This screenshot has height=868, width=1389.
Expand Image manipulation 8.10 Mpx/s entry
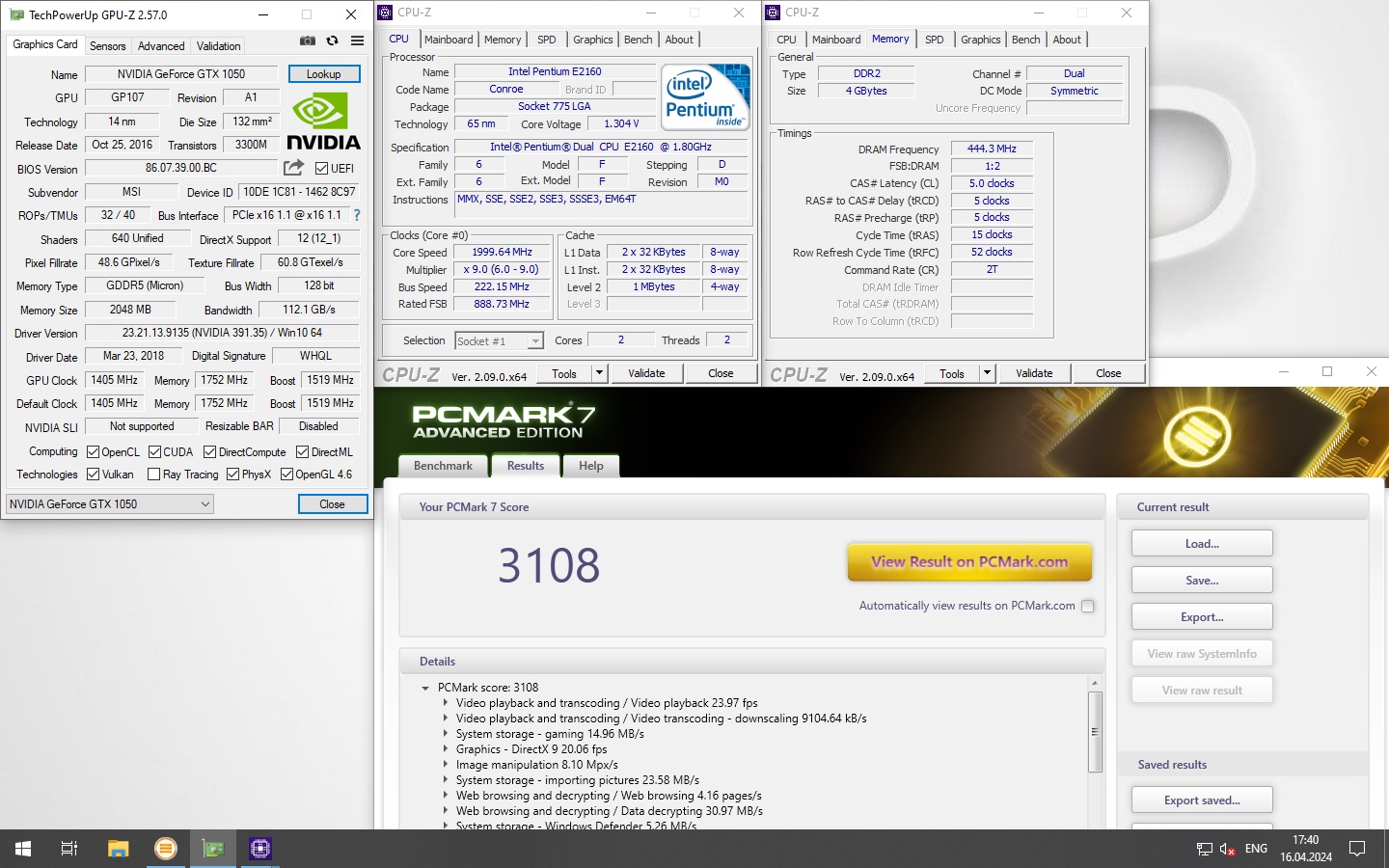tap(445, 765)
